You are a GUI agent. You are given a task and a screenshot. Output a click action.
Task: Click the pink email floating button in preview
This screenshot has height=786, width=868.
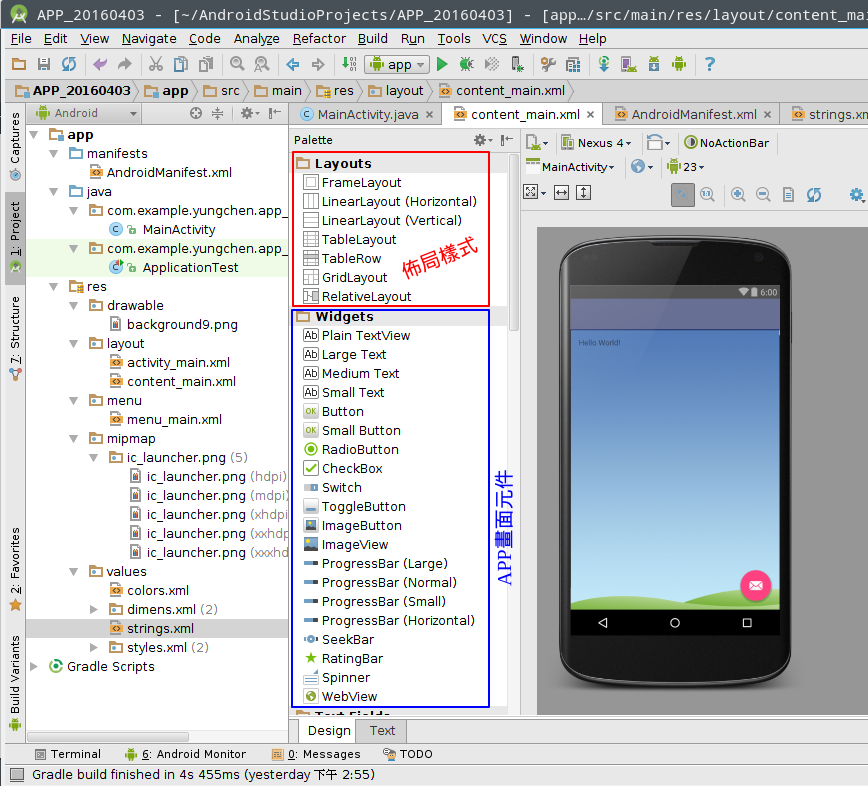point(756,585)
